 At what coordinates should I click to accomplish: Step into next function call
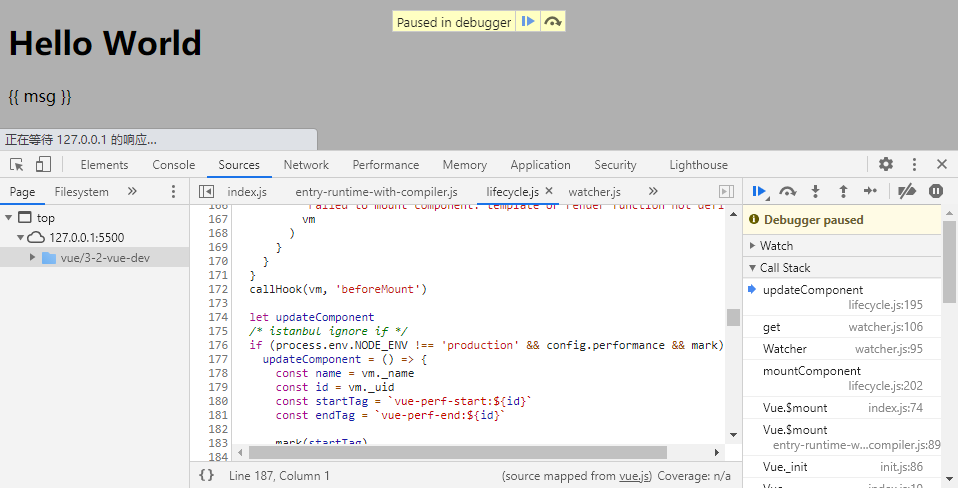point(815,192)
